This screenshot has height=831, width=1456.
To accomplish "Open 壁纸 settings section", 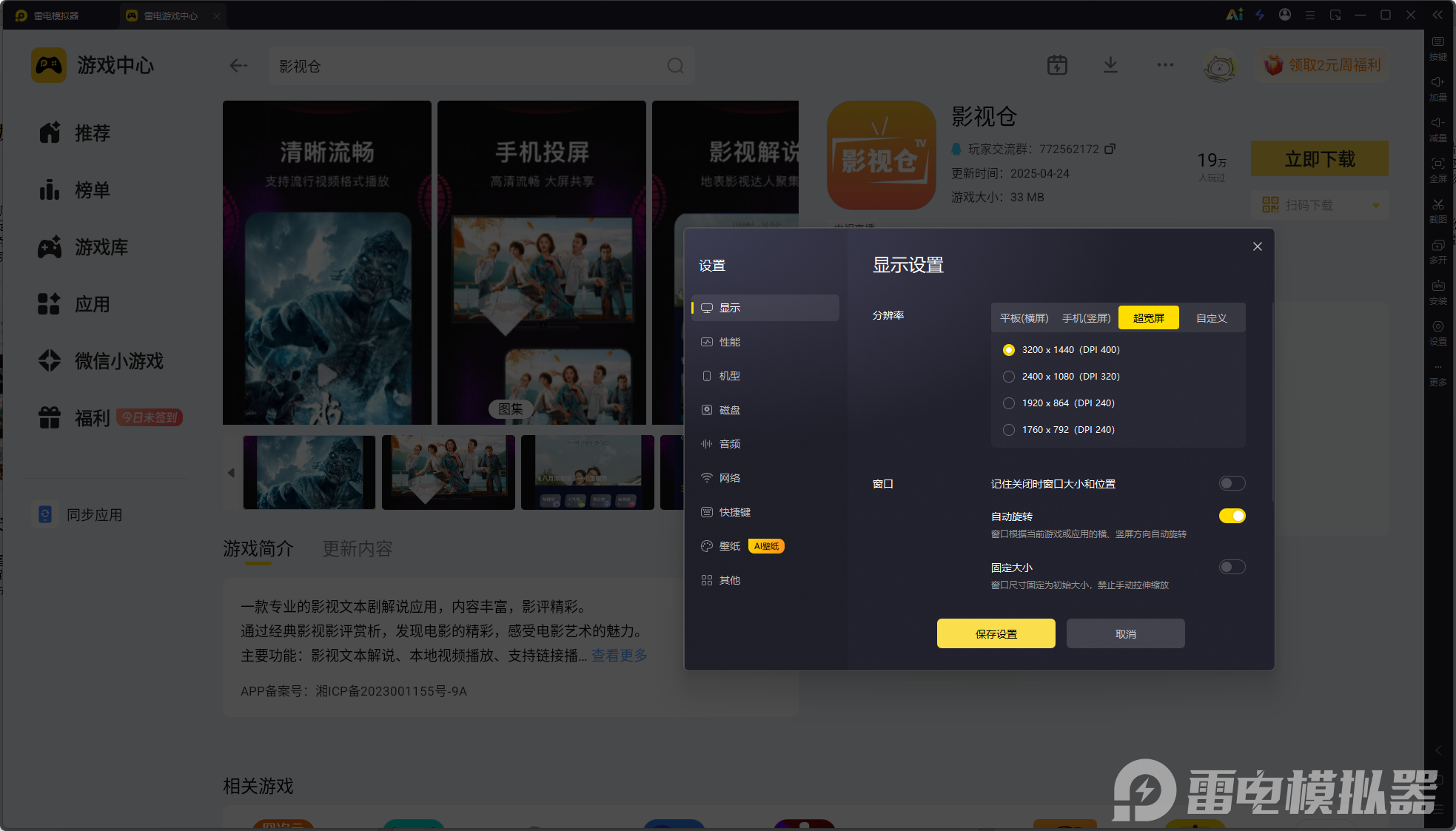I will pyautogui.click(x=765, y=546).
